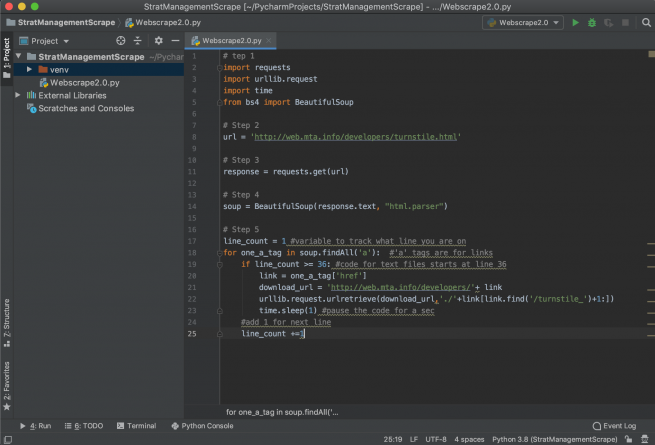Open Project panel settings gear
The width and height of the screenshot is (655, 445).
(158, 41)
